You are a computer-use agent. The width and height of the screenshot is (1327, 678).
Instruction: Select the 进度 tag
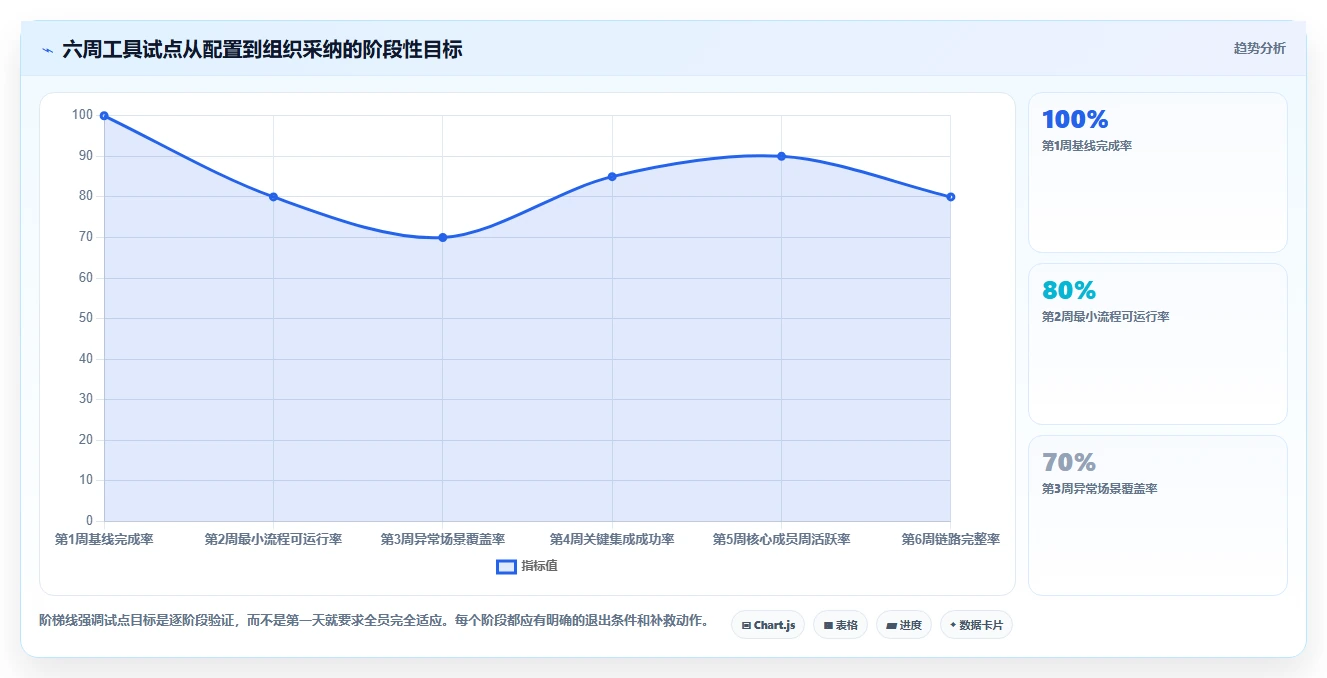coord(904,625)
